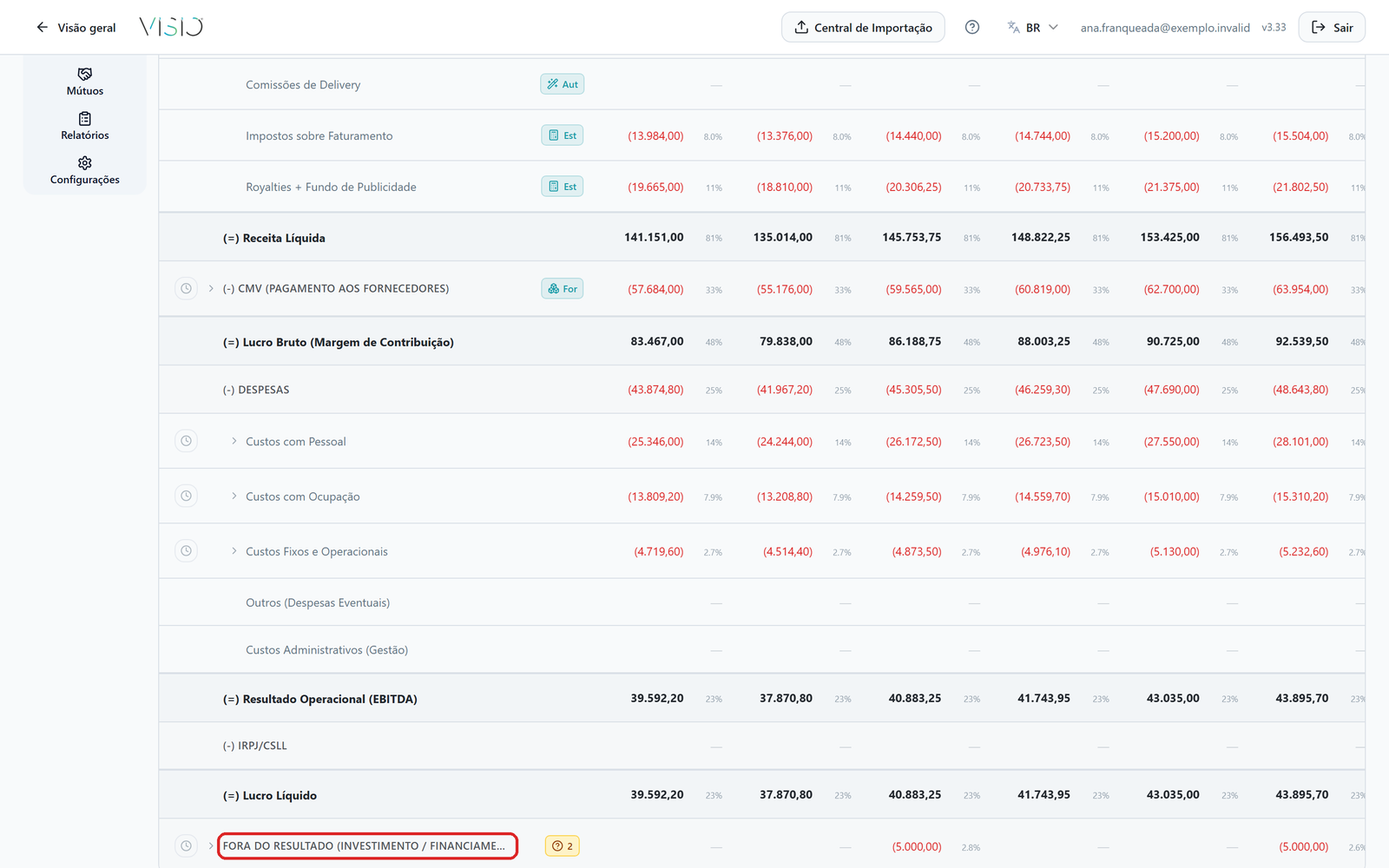This screenshot has height=868, width=1389.
Task: Open history clock on Custos com Ocupação
Action: 186,496
